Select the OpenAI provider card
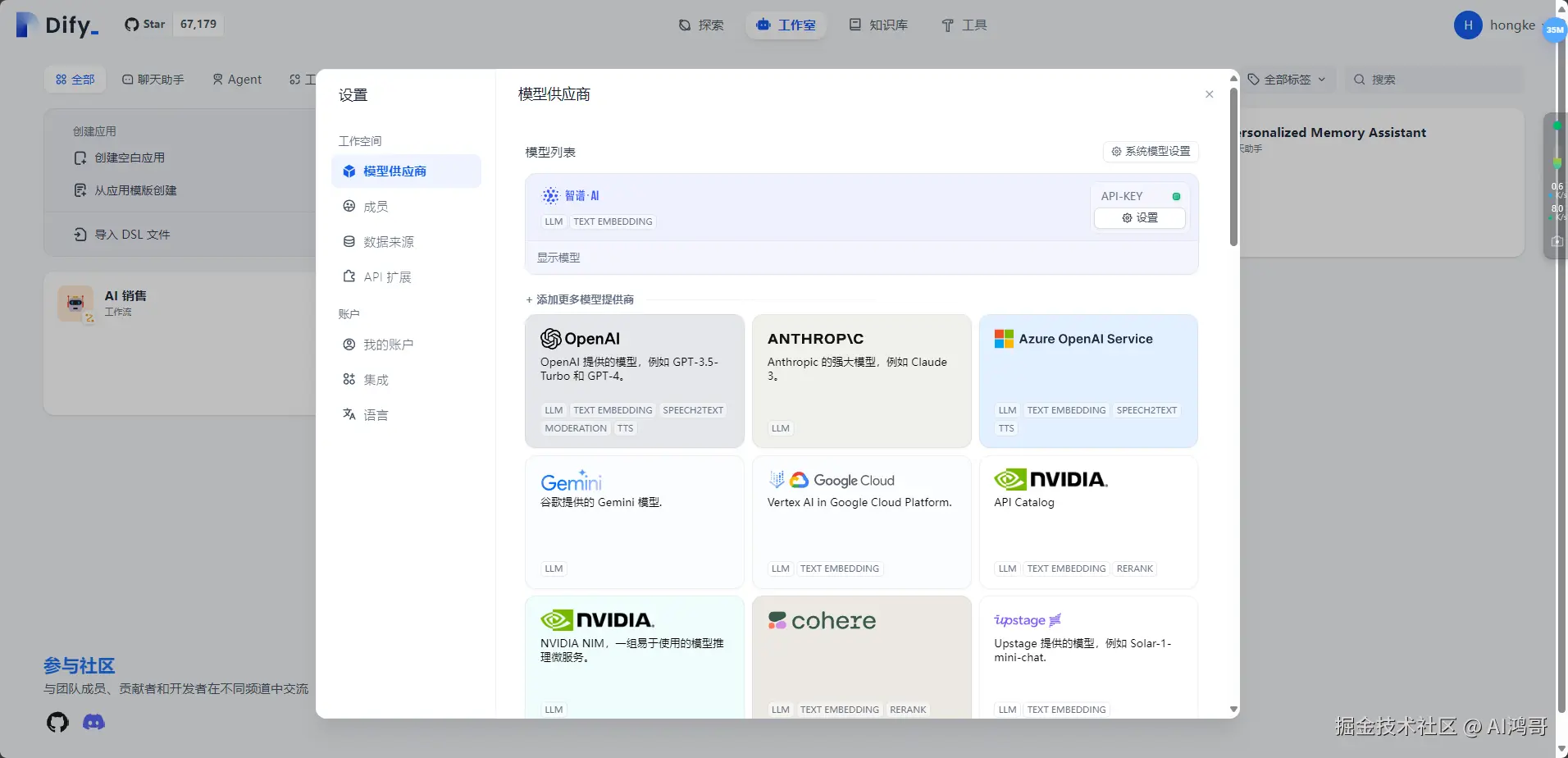This screenshot has height=758, width=1568. pyautogui.click(x=635, y=381)
